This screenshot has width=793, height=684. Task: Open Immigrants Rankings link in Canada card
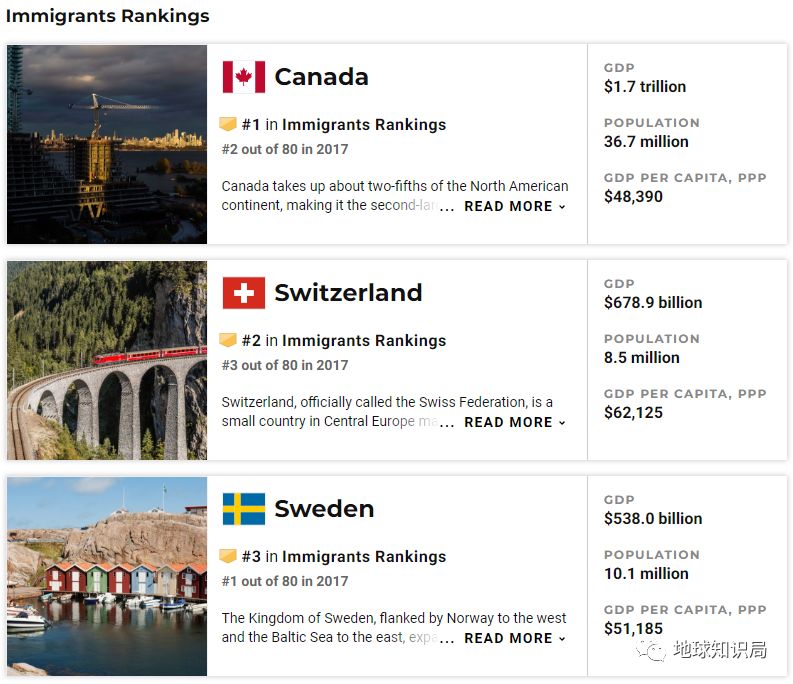[x=364, y=125]
